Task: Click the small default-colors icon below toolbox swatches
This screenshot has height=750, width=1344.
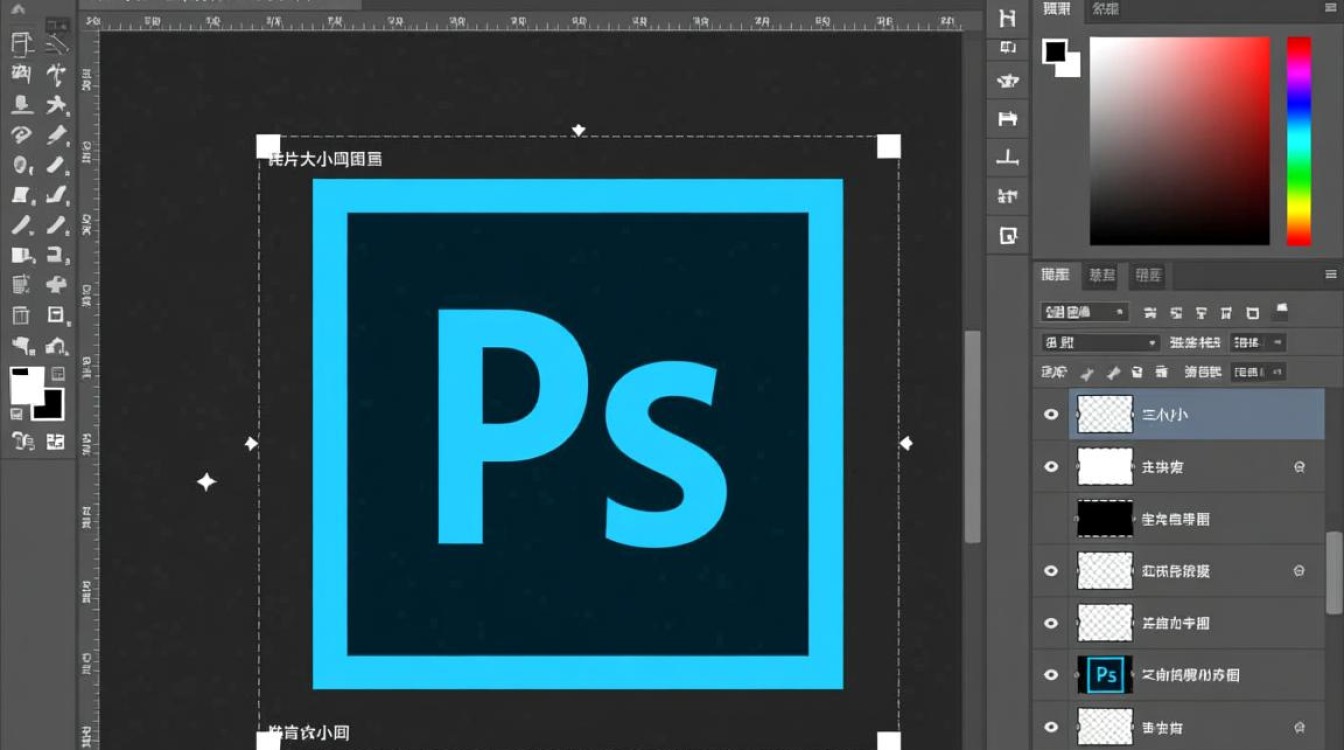Action: click(x=17, y=413)
